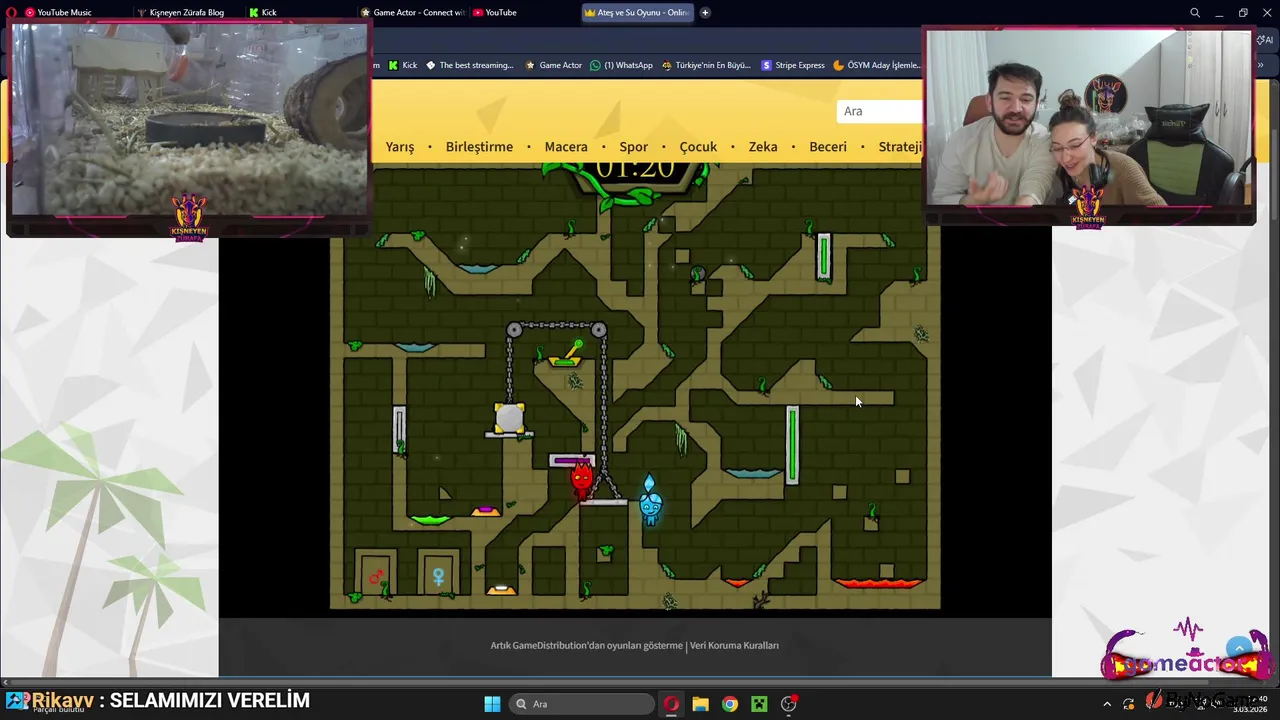Click the yellow lever in the game
Viewport: 1280px width, 720px height.
567,354
